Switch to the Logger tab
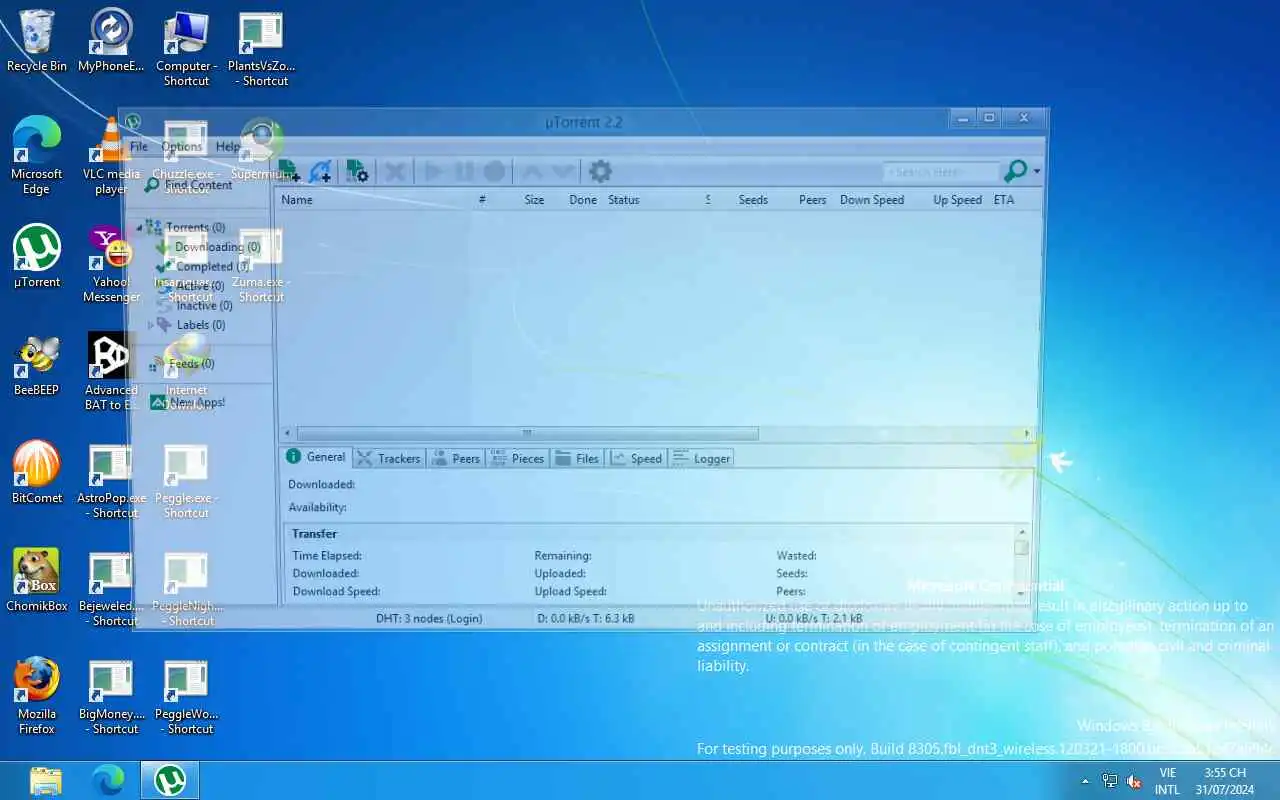 click(x=701, y=458)
